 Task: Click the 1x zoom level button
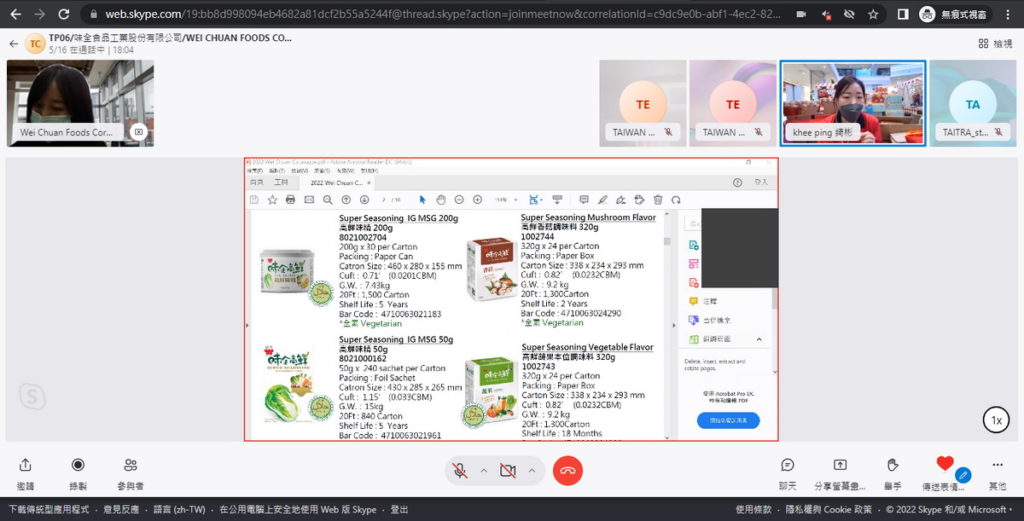(997, 420)
